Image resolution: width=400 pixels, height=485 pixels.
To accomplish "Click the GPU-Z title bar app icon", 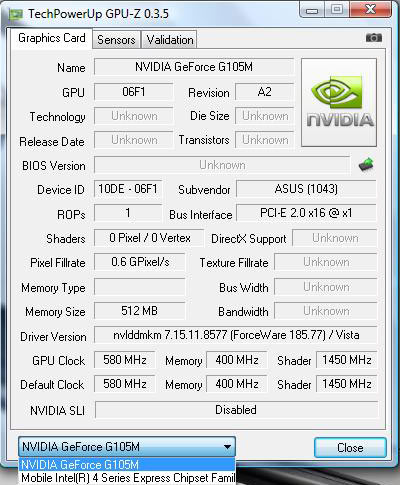I will (x=16, y=14).
